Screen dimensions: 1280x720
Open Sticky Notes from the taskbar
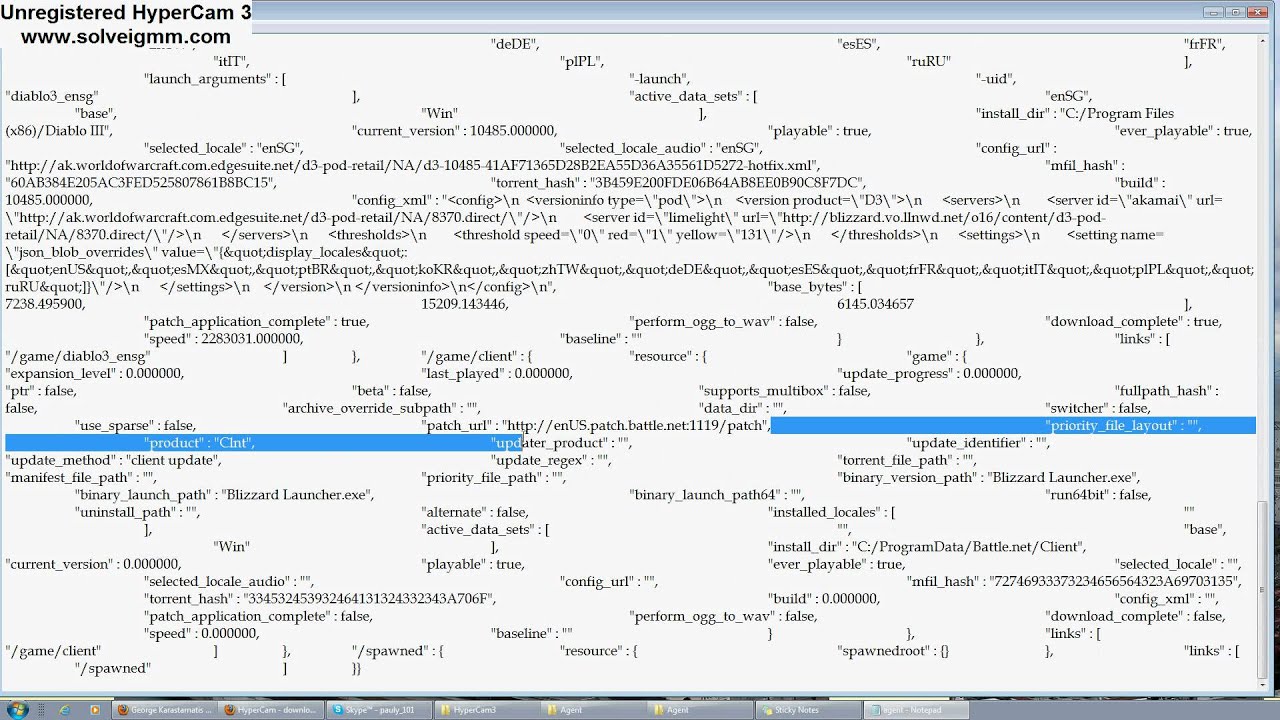(x=809, y=710)
